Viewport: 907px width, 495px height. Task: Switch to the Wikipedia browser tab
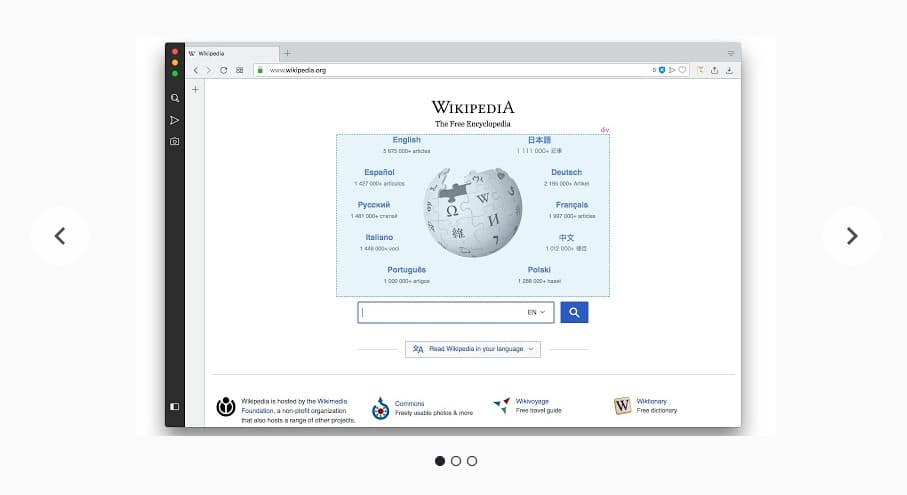coord(232,53)
